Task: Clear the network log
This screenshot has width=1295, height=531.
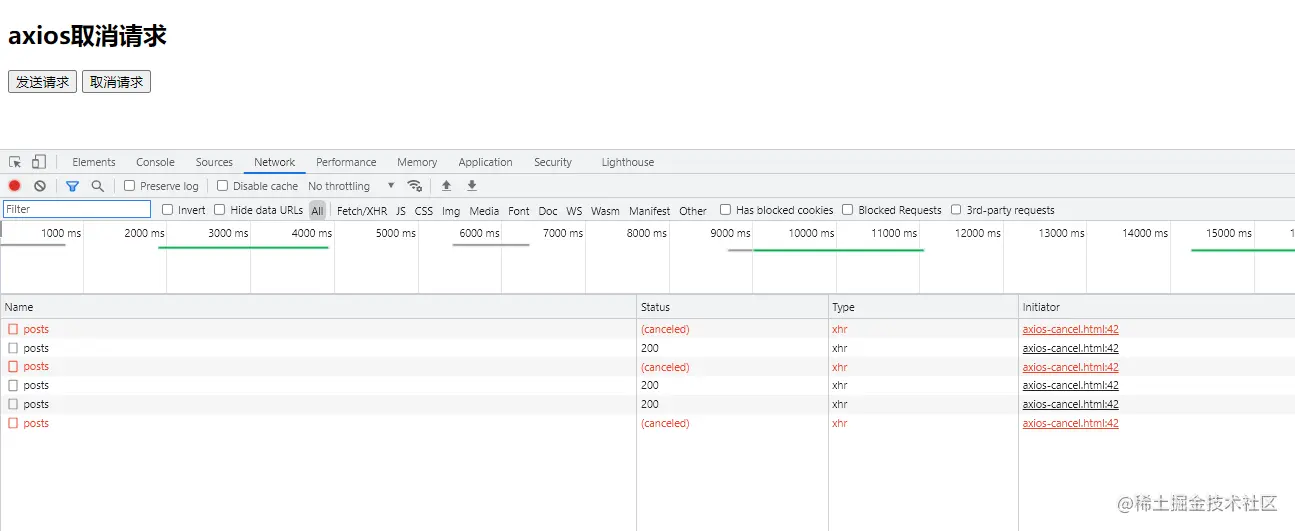Action: (40, 186)
